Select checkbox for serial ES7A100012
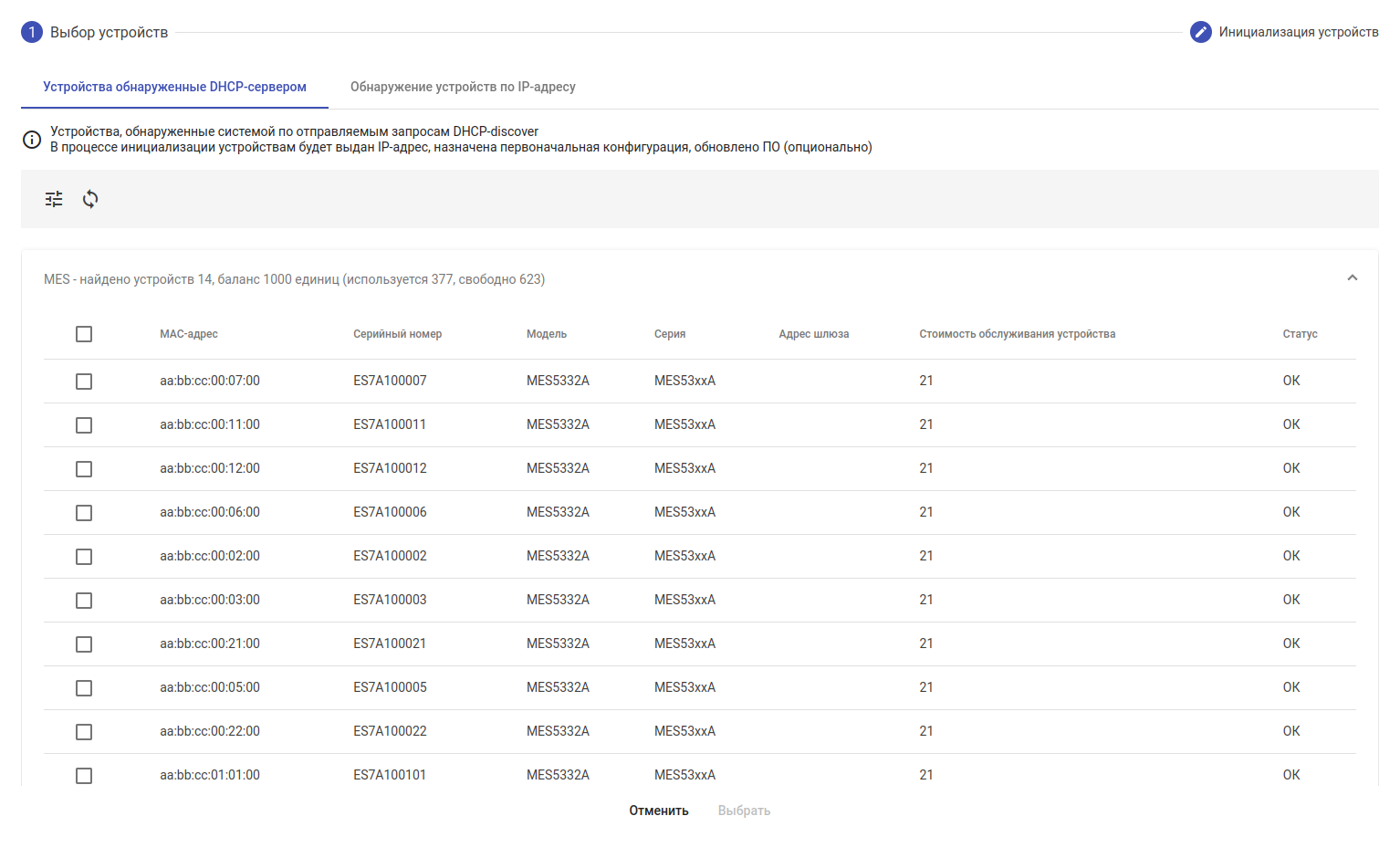 (84, 469)
